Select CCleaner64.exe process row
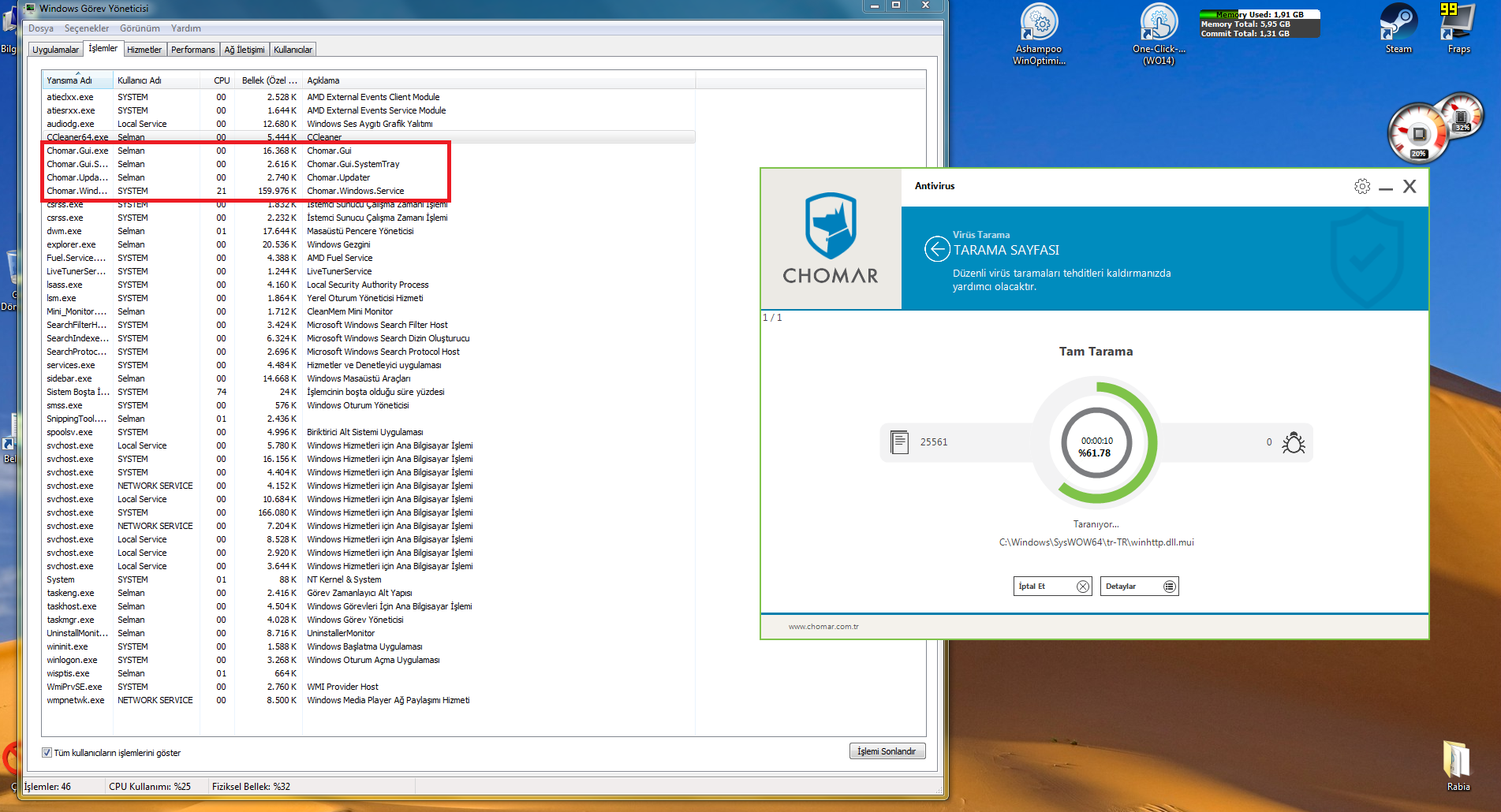This screenshot has width=1501, height=812. [368, 137]
